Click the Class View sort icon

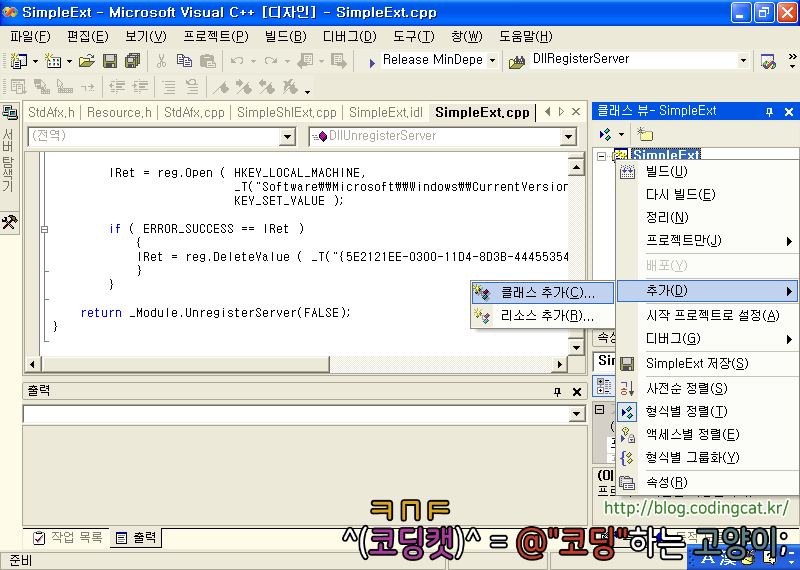pyautogui.click(x=606, y=134)
